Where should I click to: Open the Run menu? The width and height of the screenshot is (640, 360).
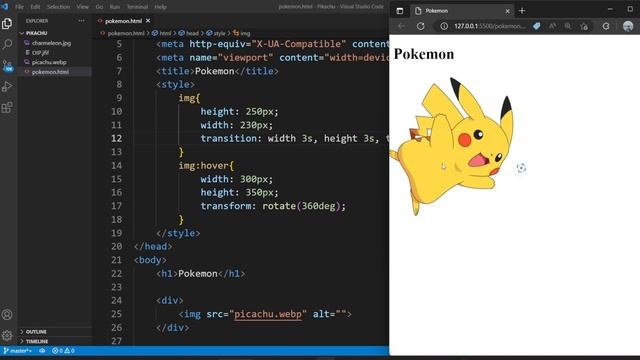[x=115, y=7]
